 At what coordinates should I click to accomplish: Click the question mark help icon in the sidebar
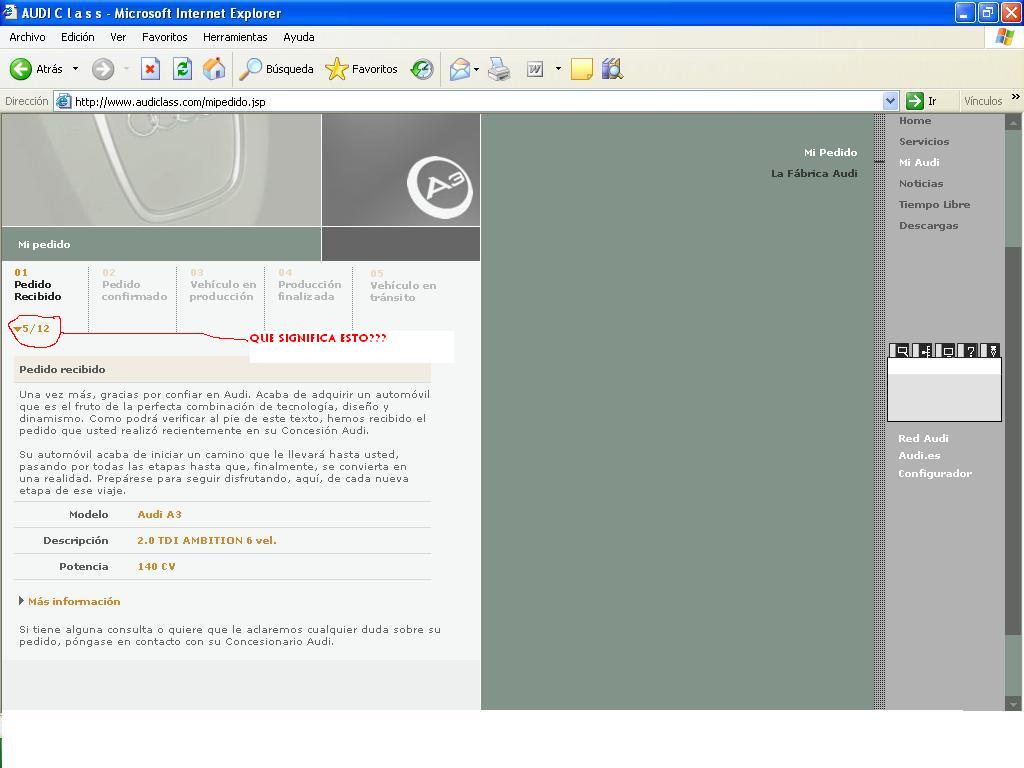[971, 351]
